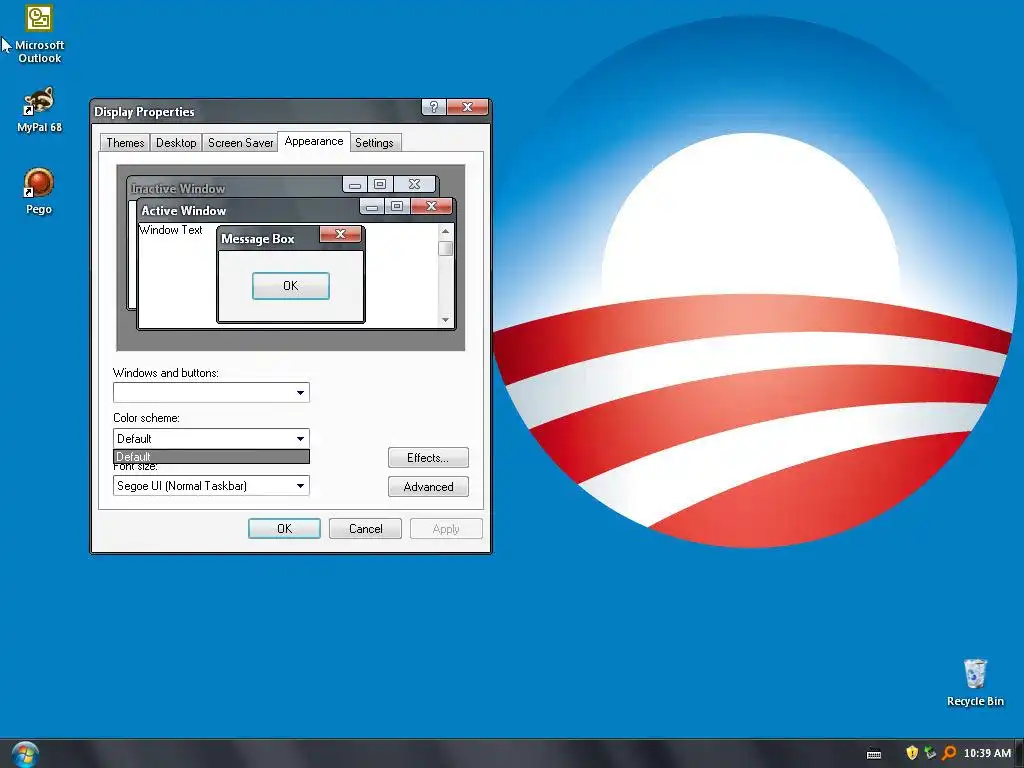The image size is (1024, 768).
Task: Click the preview scrollbar thumb
Action: [445, 248]
